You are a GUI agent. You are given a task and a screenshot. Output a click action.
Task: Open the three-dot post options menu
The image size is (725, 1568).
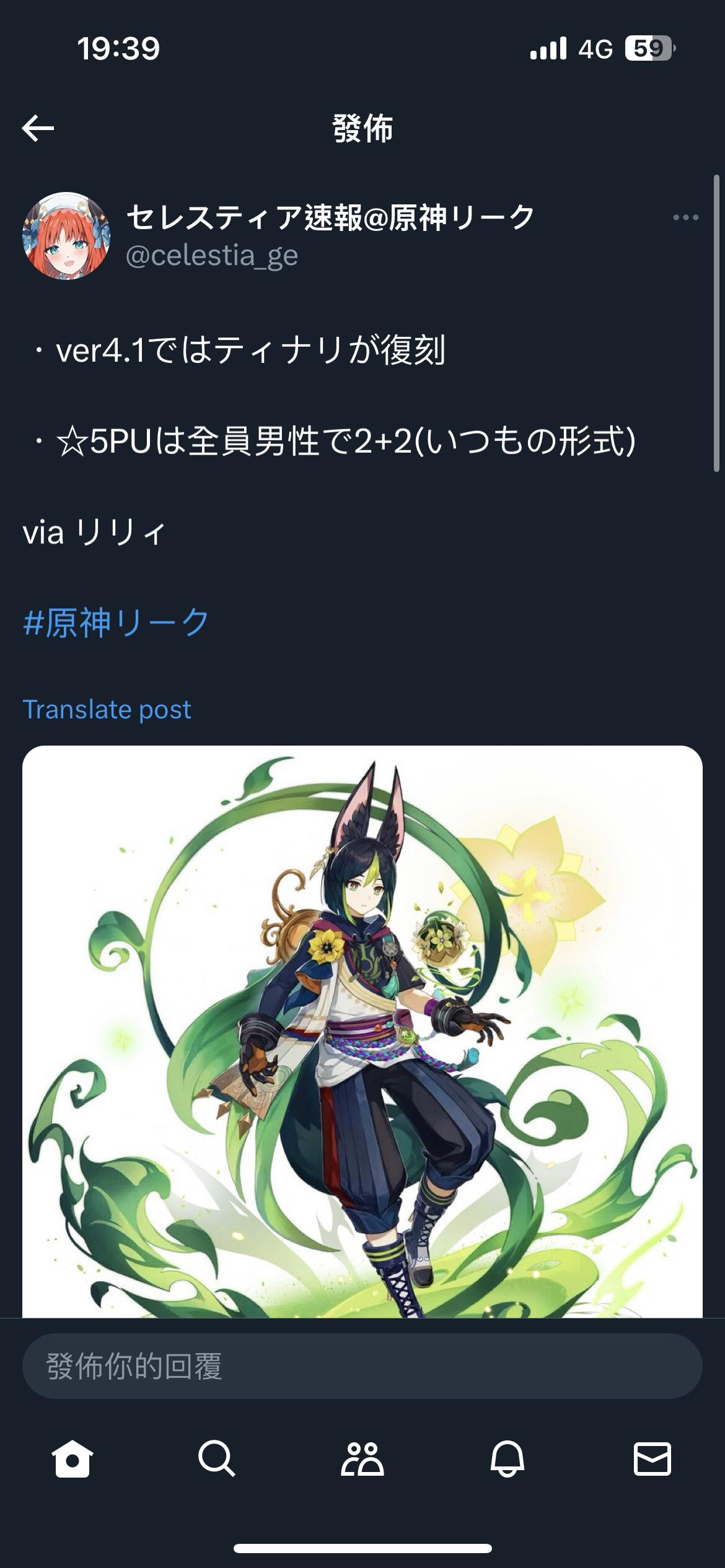coord(685,217)
